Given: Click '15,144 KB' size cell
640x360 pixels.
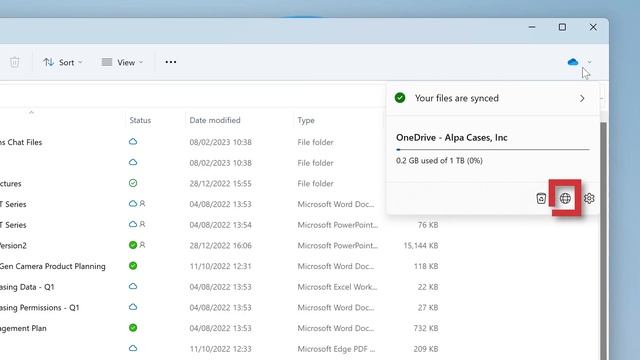Looking at the screenshot, I should pos(421,245).
